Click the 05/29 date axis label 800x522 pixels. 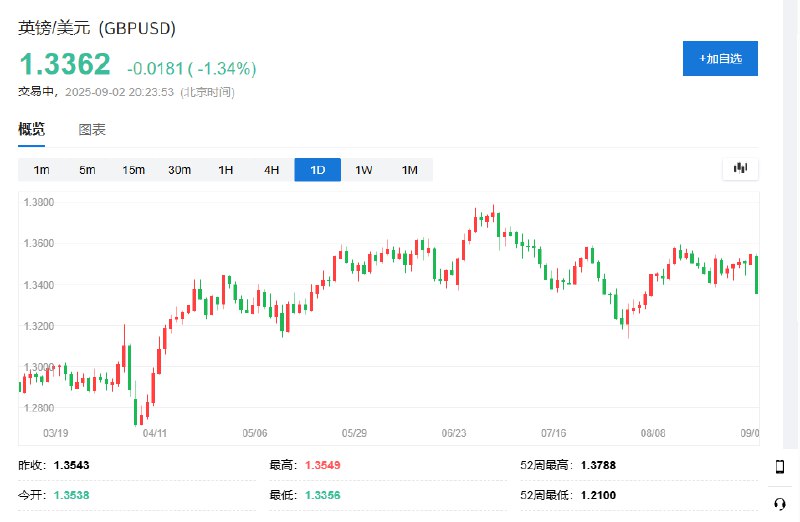pos(354,433)
